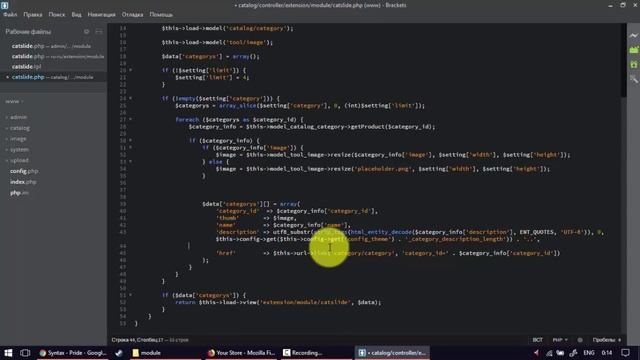Open Правка menu
The width and height of the screenshot is (640, 360).
(33, 14)
